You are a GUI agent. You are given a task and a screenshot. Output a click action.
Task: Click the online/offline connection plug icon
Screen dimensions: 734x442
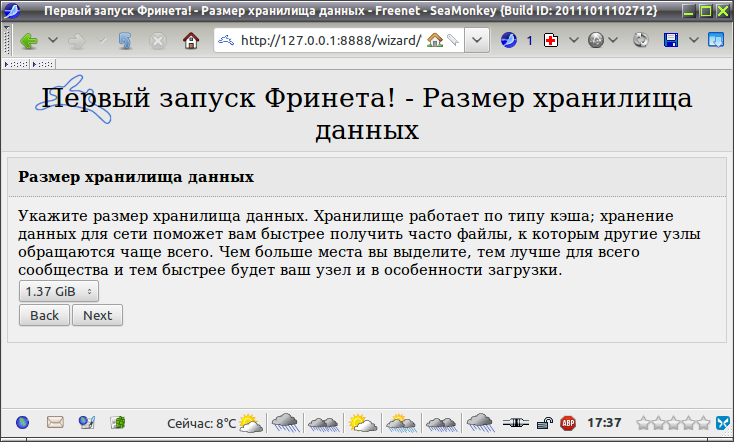[515, 423]
